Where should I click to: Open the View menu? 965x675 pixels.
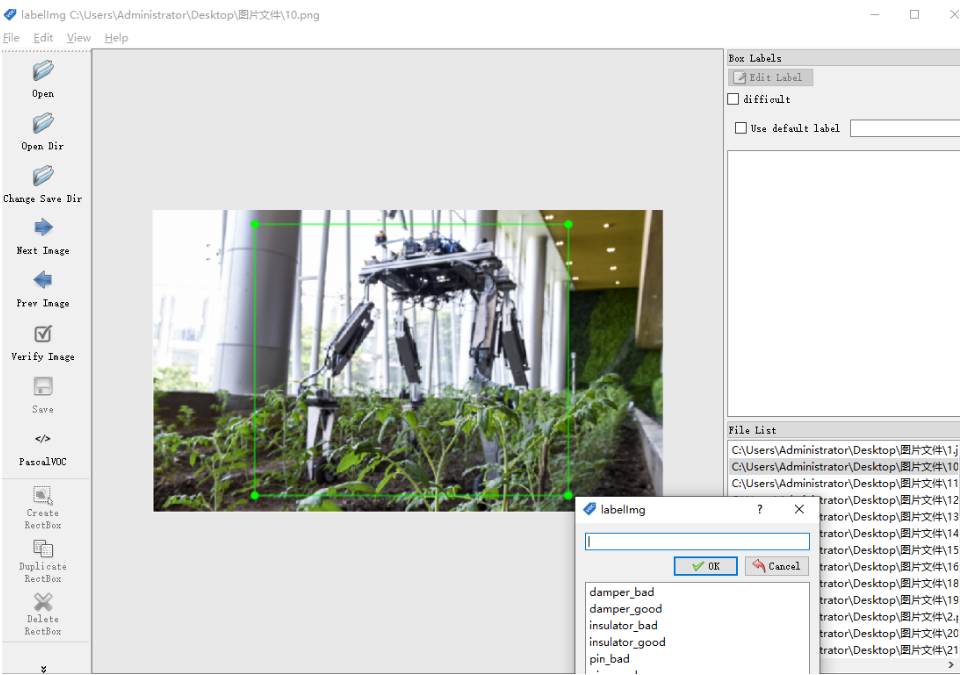(79, 38)
